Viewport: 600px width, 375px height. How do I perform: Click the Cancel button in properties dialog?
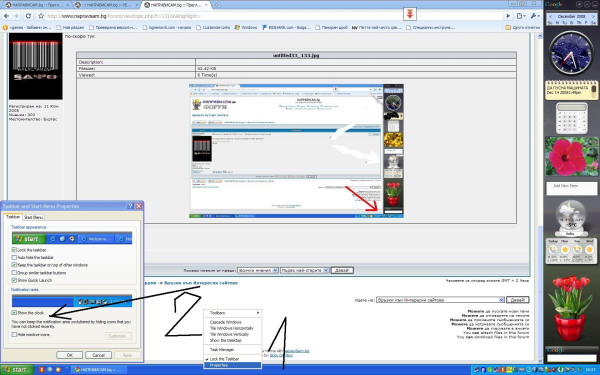[98, 355]
